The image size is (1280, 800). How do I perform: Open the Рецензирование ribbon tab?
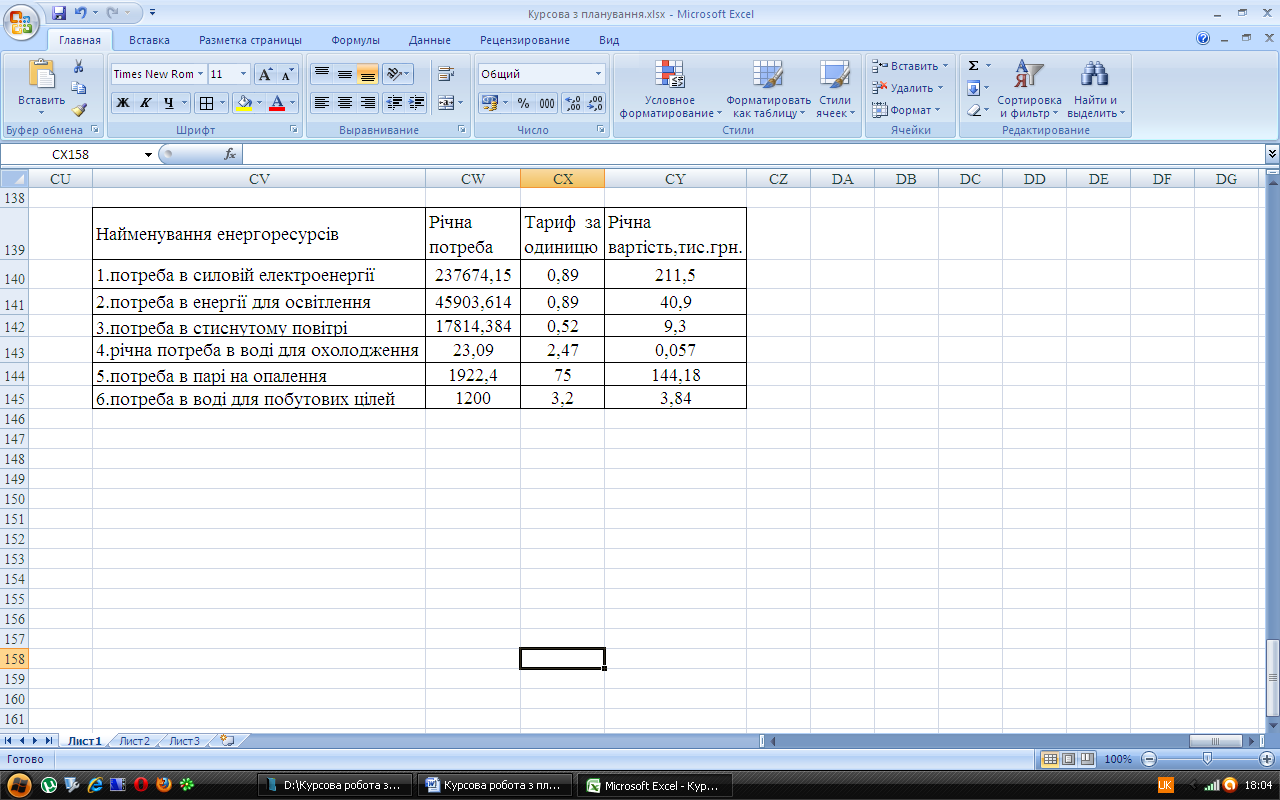coord(525,40)
